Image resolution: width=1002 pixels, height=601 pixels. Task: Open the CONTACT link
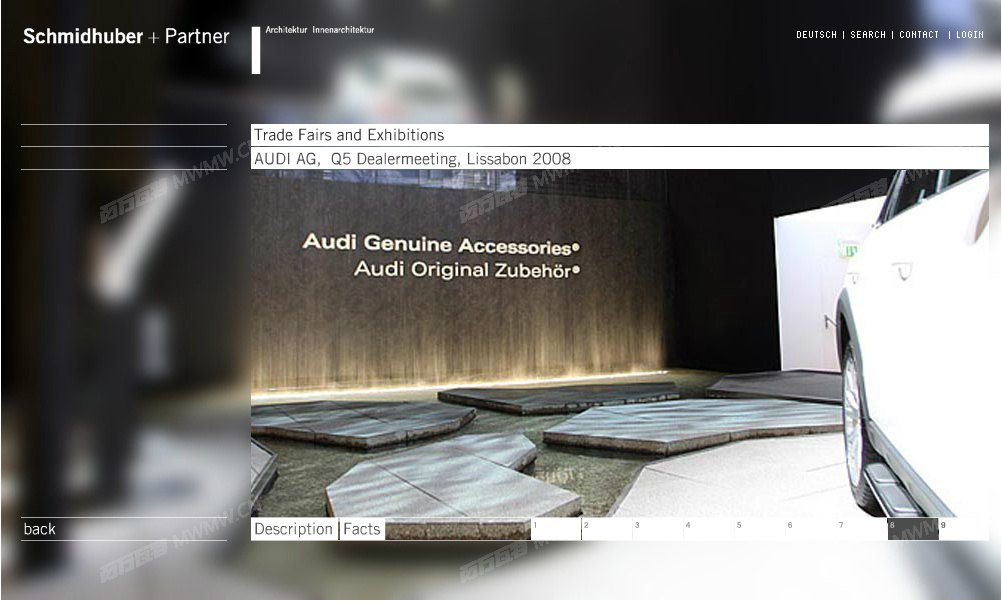919,35
